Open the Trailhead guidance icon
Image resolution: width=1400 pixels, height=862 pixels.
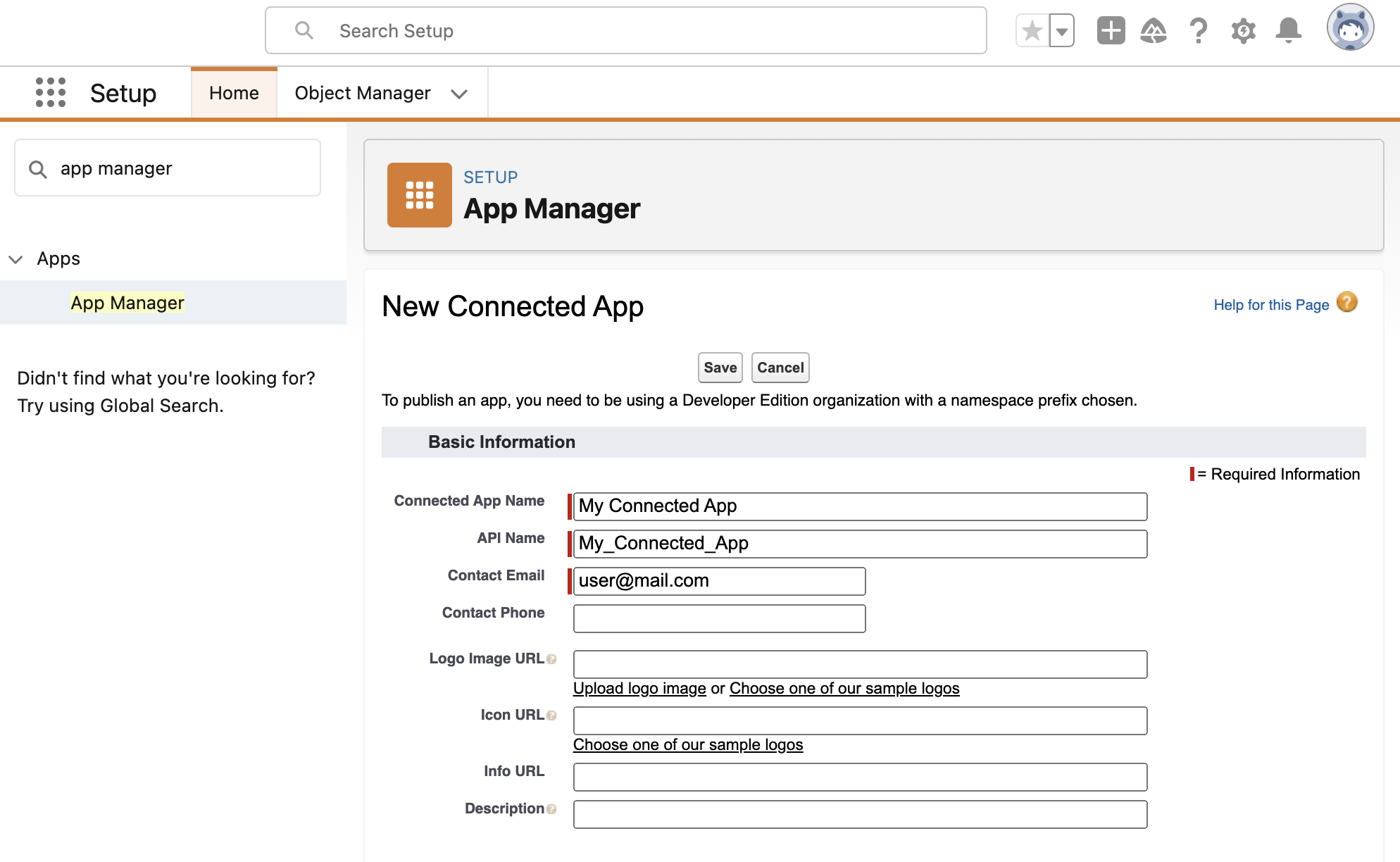[1154, 31]
